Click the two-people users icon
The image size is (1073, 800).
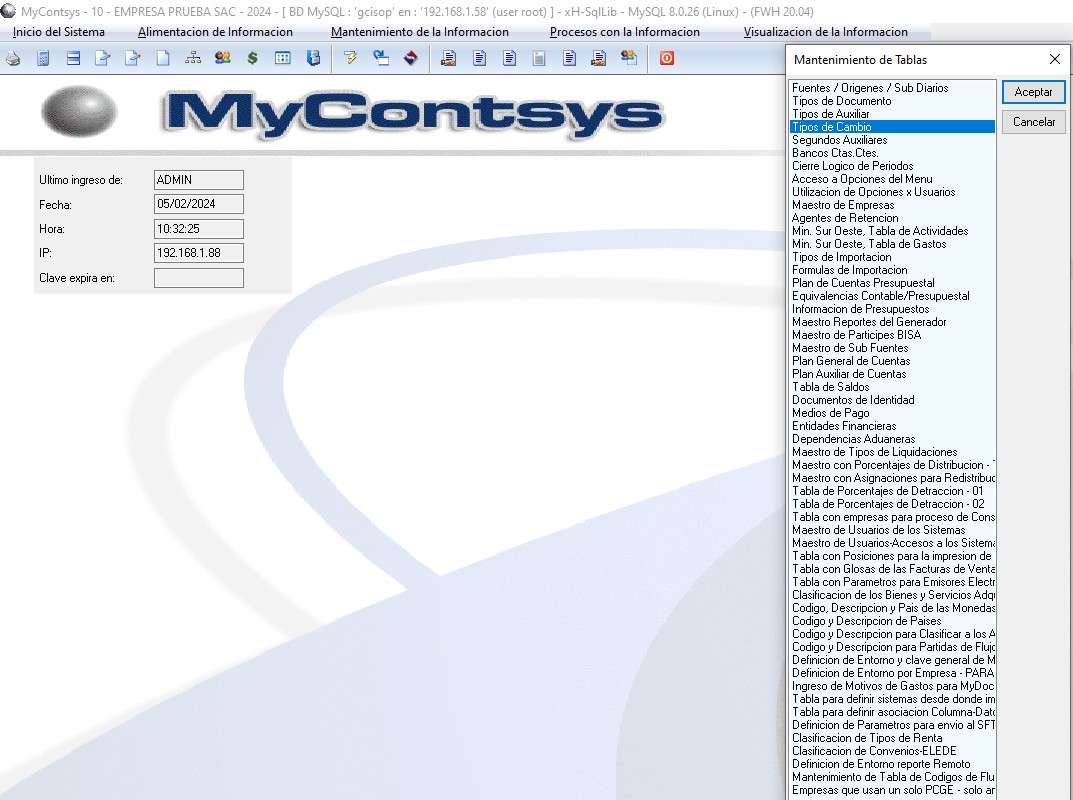tap(222, 58)
